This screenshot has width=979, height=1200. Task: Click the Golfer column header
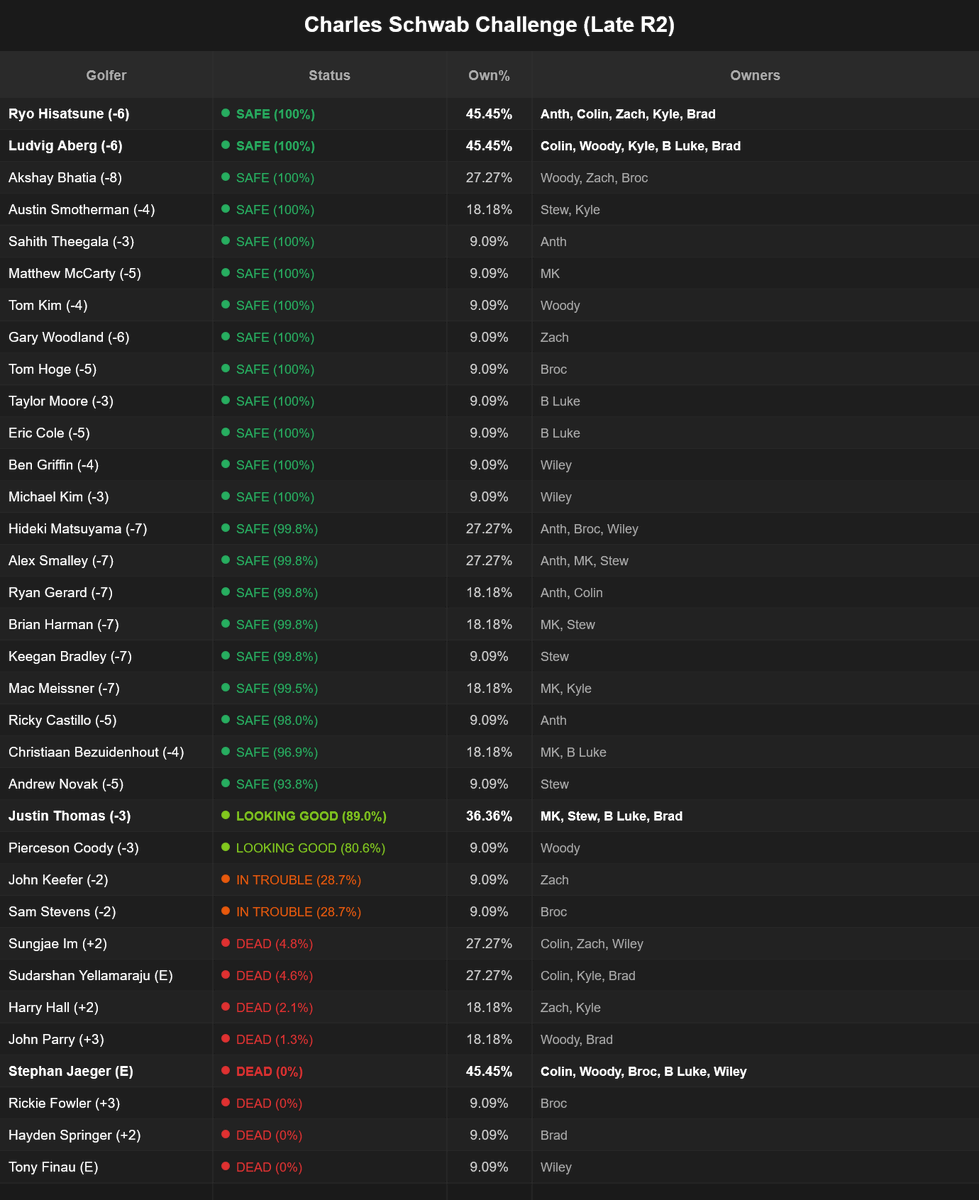(106, 75)
